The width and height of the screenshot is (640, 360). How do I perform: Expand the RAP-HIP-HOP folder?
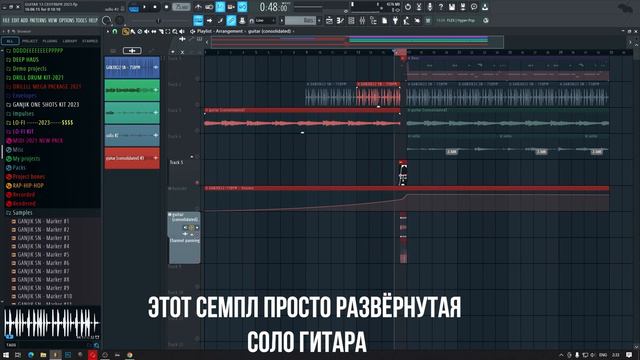click(28, 185)
